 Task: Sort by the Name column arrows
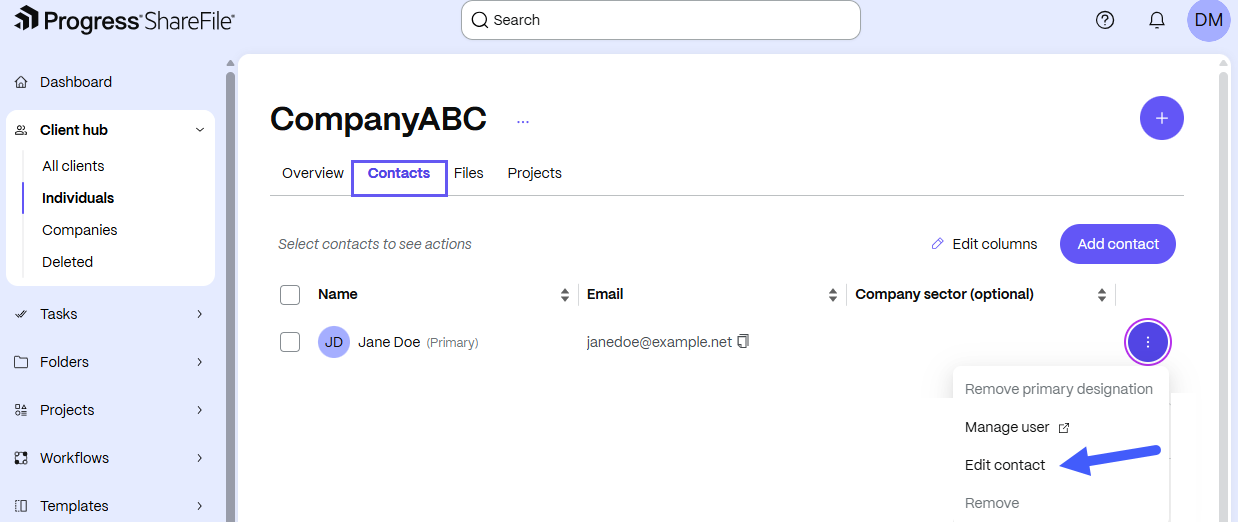click(565, 295)
